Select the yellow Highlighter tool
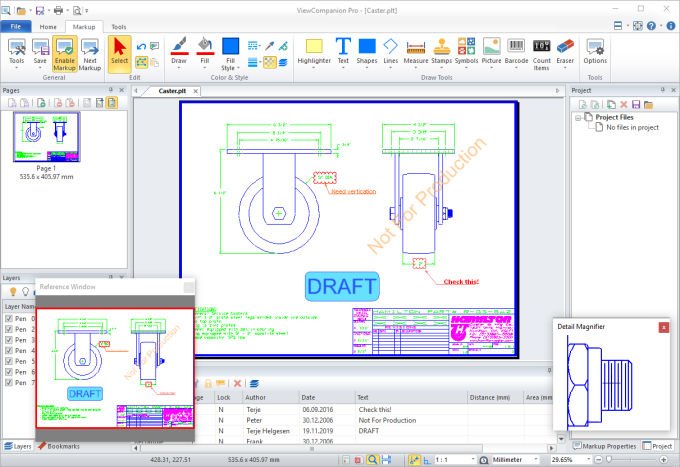The width and height of the screenshot is (680, 467). point(314,53)
